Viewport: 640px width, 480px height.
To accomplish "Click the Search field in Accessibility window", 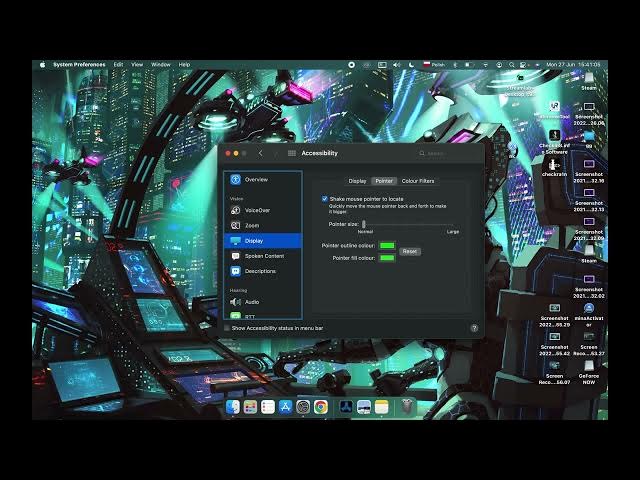I will [447, 153].
